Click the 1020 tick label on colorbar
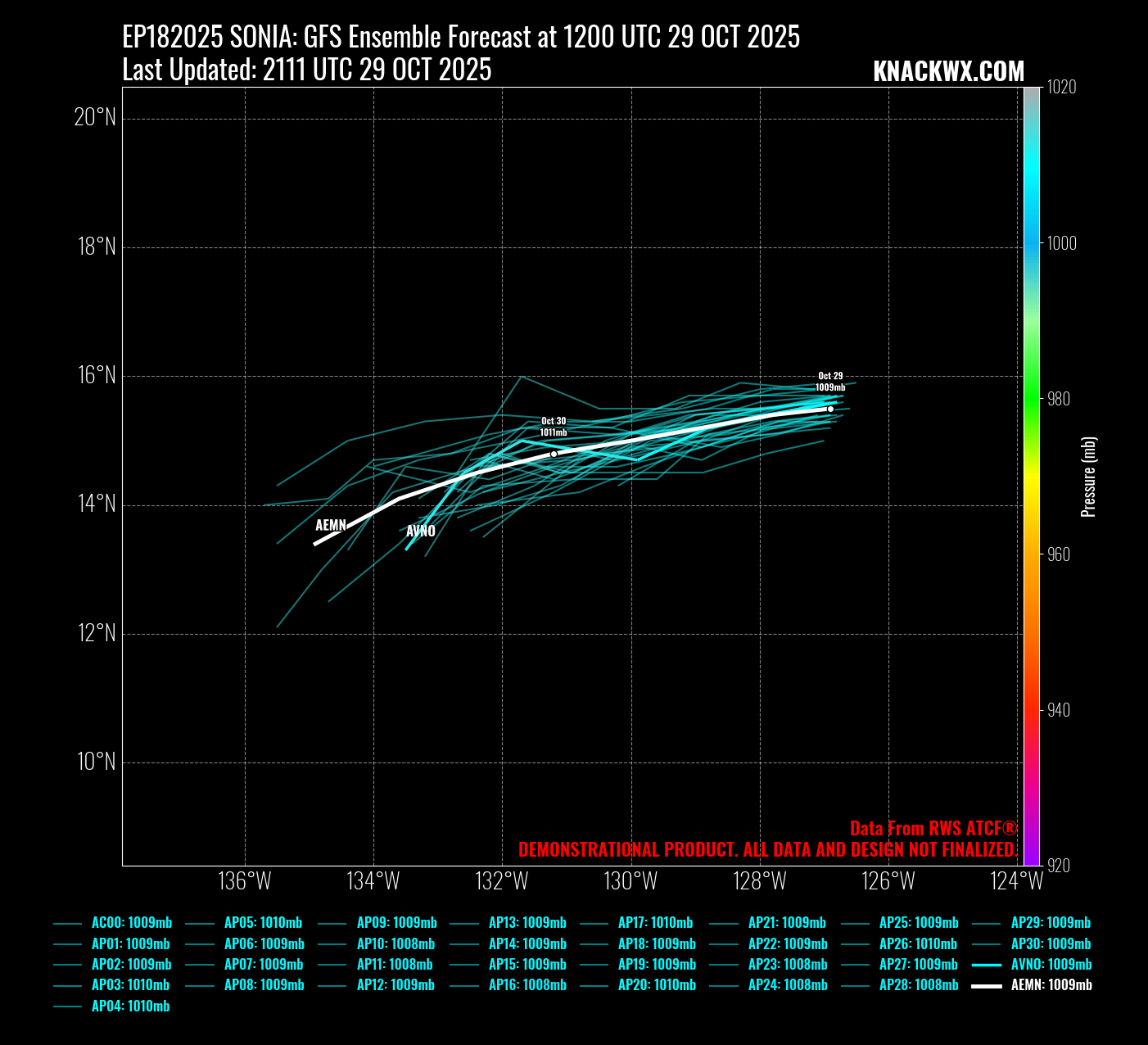Image resolution: width=1148 pixels, height=1045 pixels. point(1061,88)
